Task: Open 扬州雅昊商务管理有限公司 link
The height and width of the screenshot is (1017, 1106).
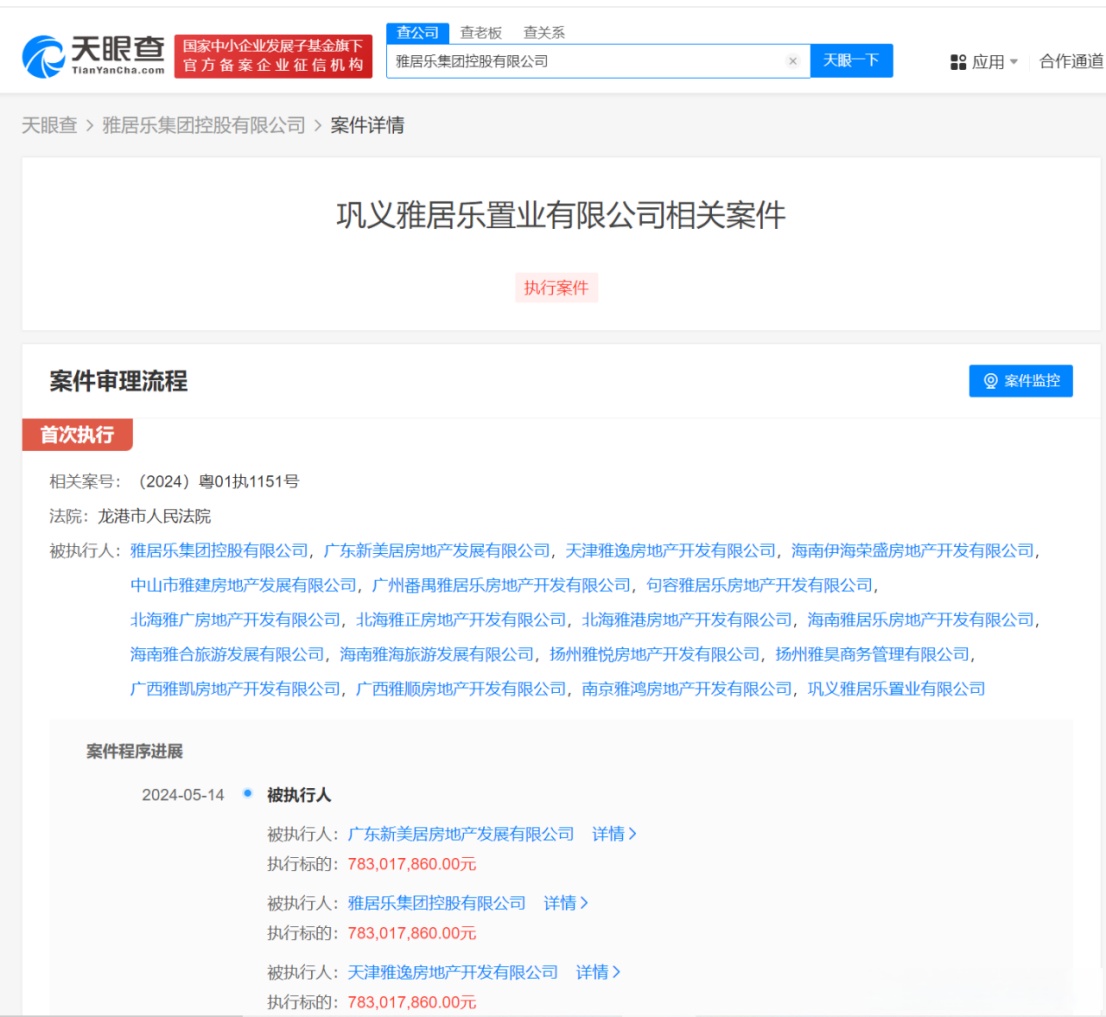Action: point(873,654)
